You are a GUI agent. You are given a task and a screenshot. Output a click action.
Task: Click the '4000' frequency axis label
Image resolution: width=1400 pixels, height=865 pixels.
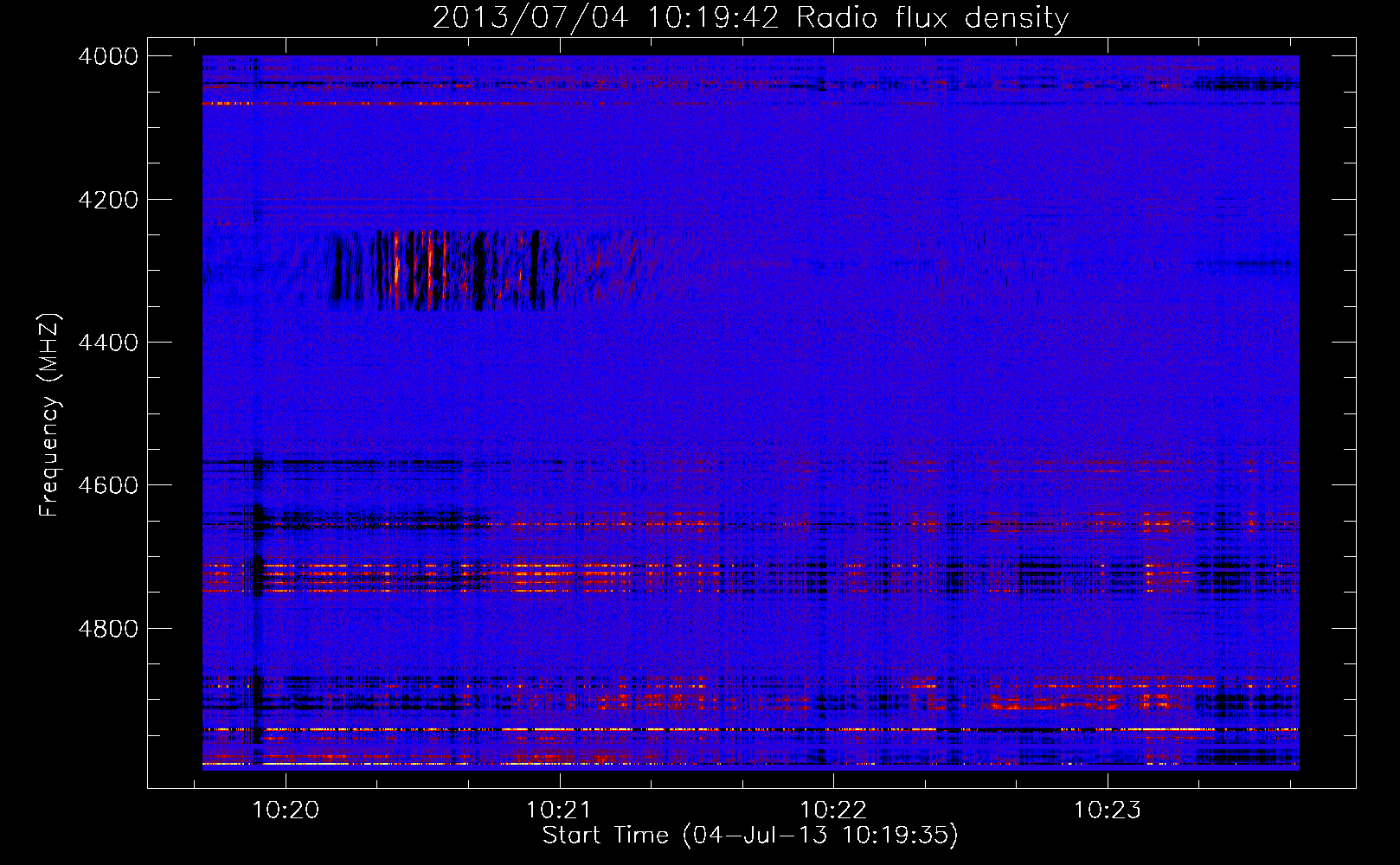(x=108, y=56)
